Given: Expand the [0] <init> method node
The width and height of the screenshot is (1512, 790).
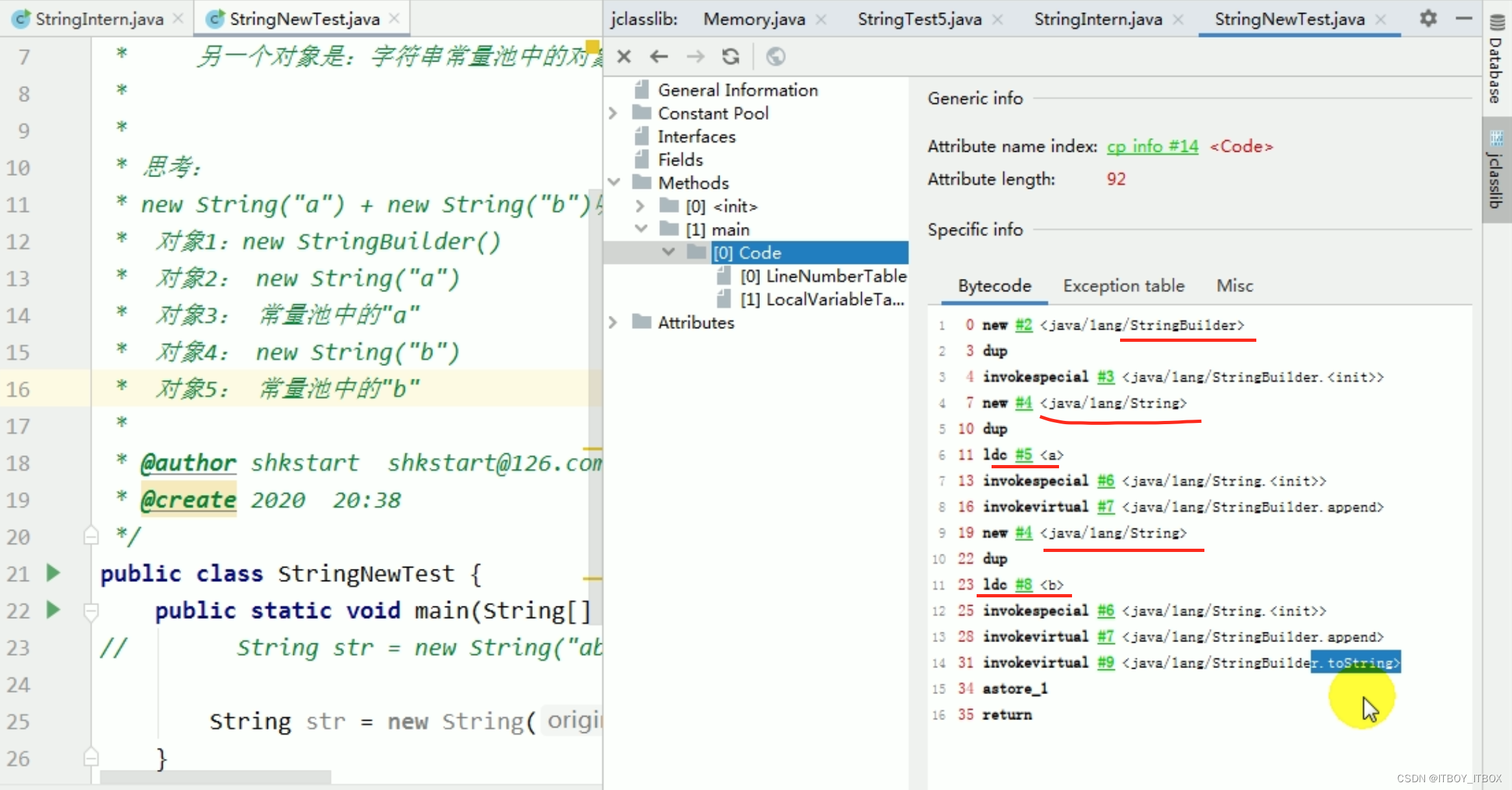Looking at the screenshot, I should click(x=640, y=206).
